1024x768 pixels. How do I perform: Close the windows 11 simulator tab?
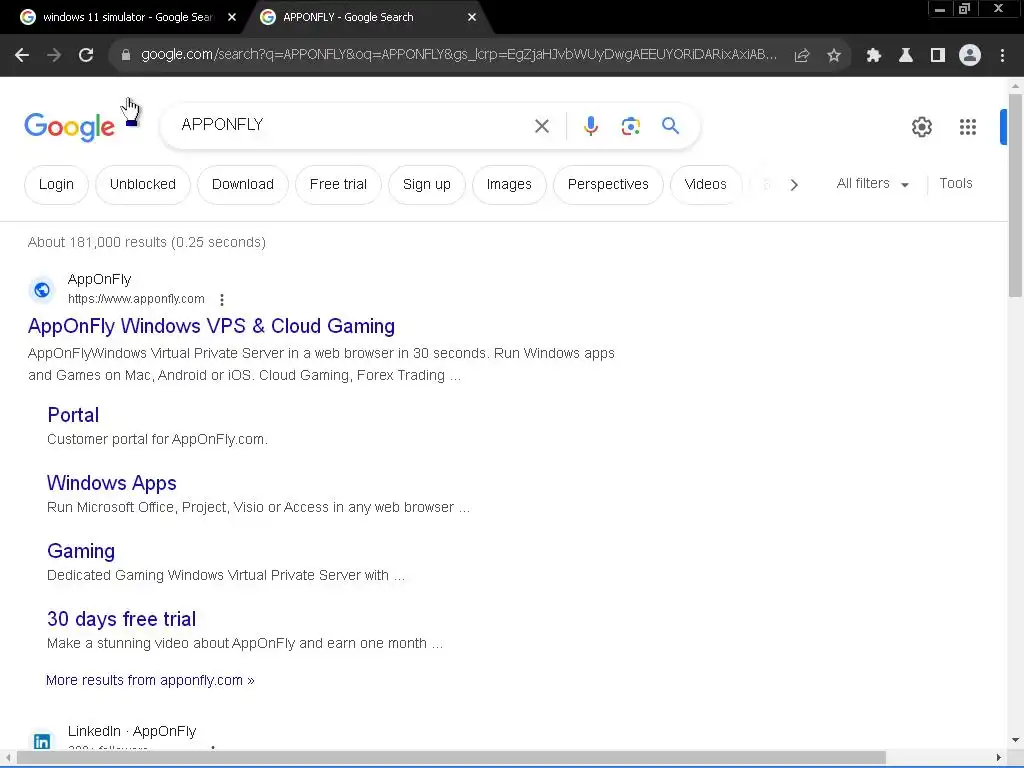point(232,17)
